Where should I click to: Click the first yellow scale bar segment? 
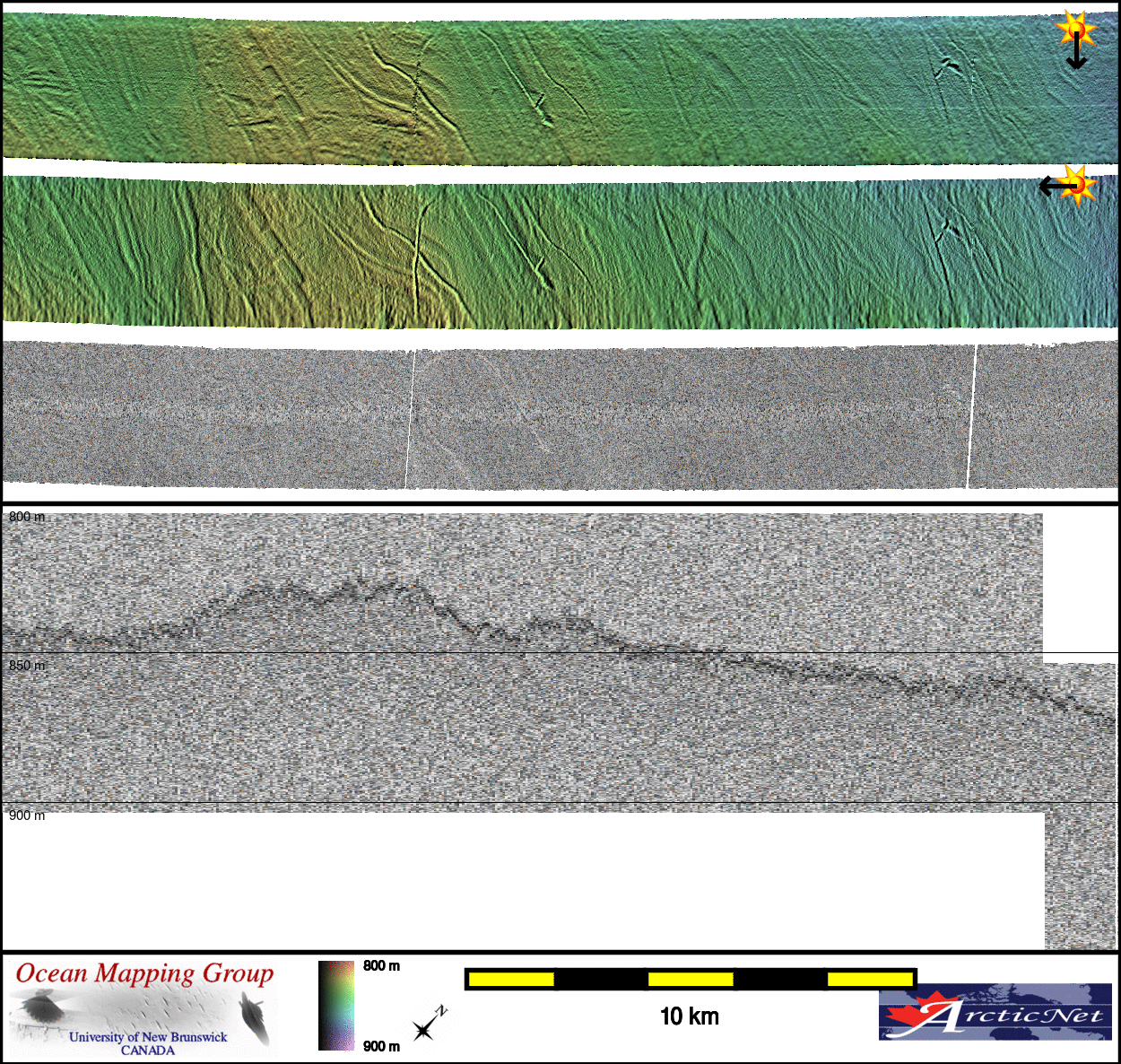[511, 979]
